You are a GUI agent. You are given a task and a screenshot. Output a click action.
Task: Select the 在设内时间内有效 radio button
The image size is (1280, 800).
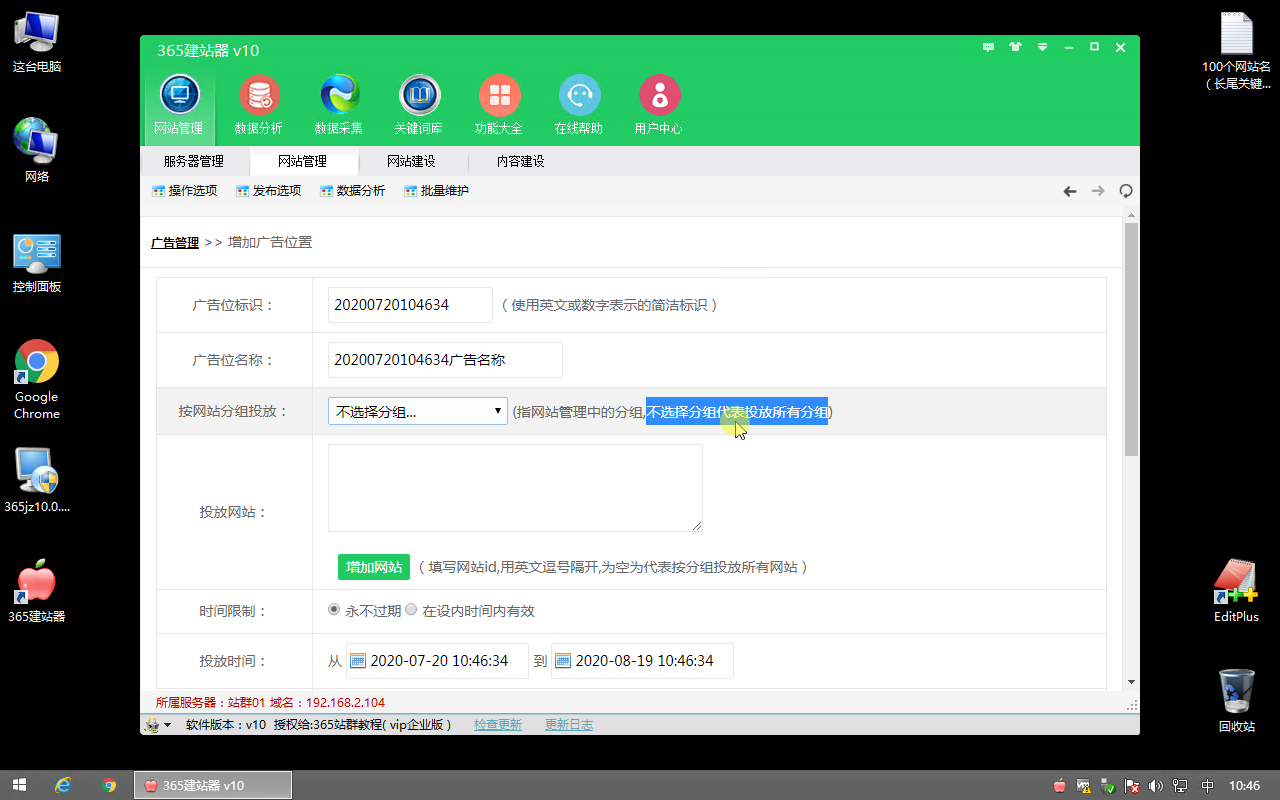coord(411,609)
